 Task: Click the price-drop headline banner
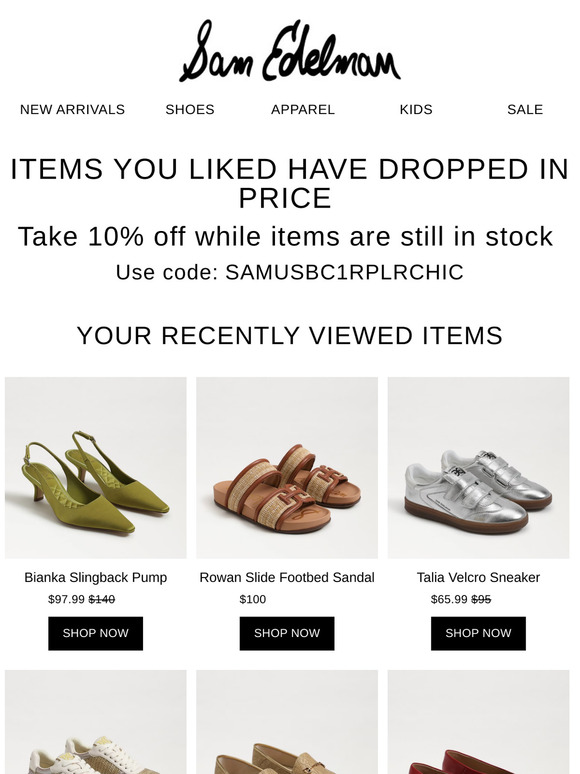click(290, 183)
